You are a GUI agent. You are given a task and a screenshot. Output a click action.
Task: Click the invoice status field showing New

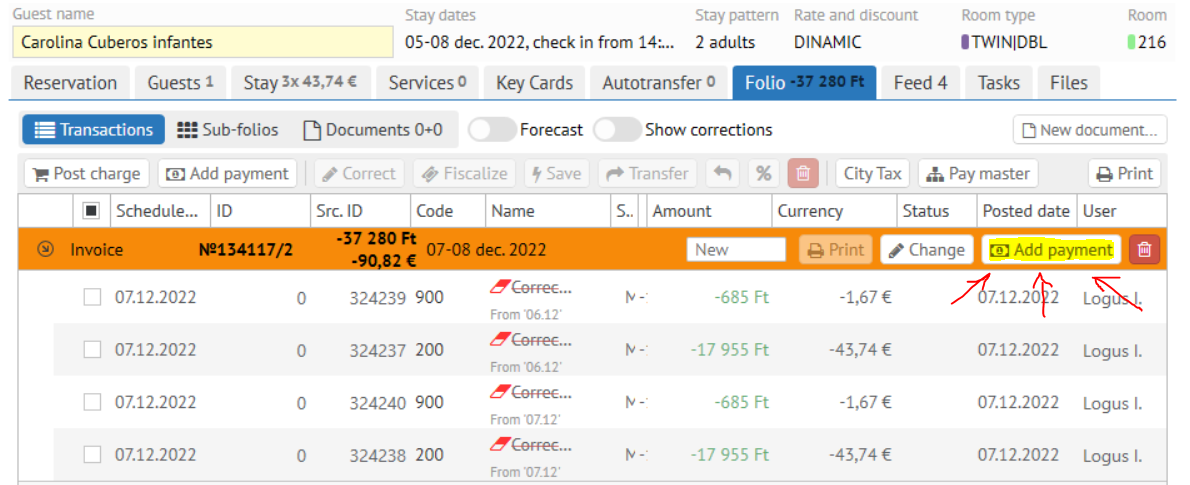736,250
